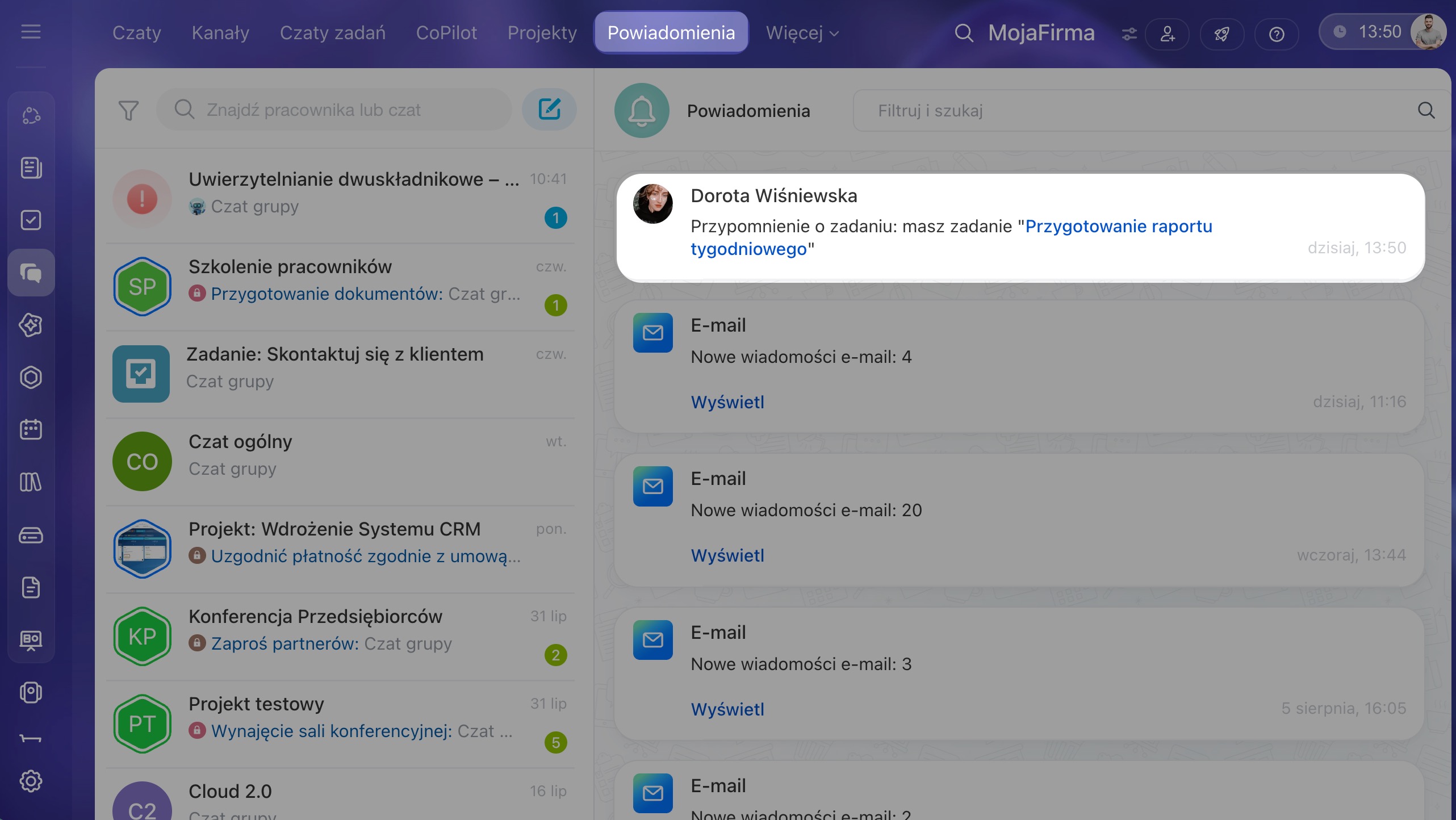Click the search icon in notifications filter
This screenshot has height=820, width=1456.
[1426, 110]
